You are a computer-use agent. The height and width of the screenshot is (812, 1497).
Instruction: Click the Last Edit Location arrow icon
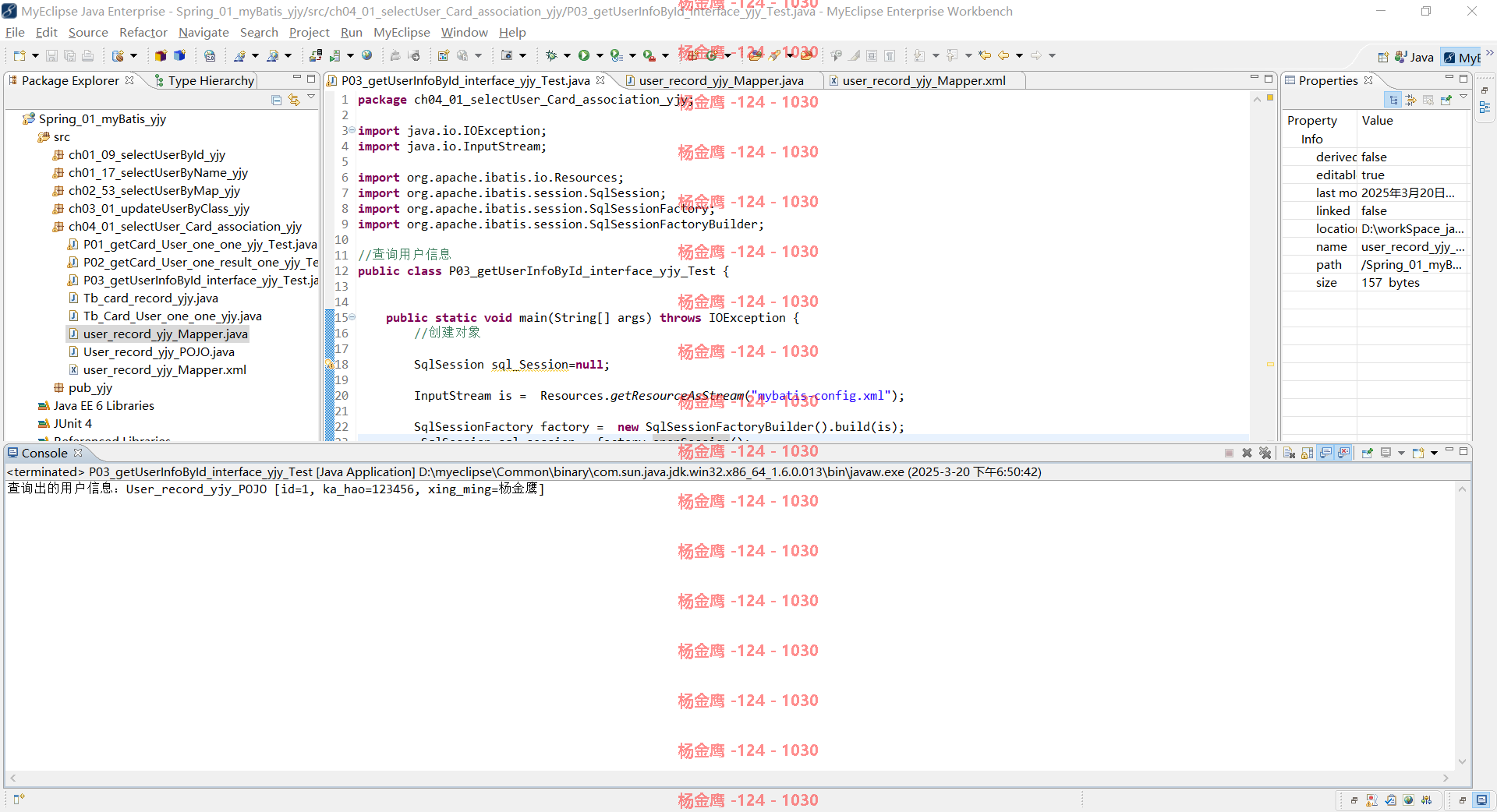point(985,55)
